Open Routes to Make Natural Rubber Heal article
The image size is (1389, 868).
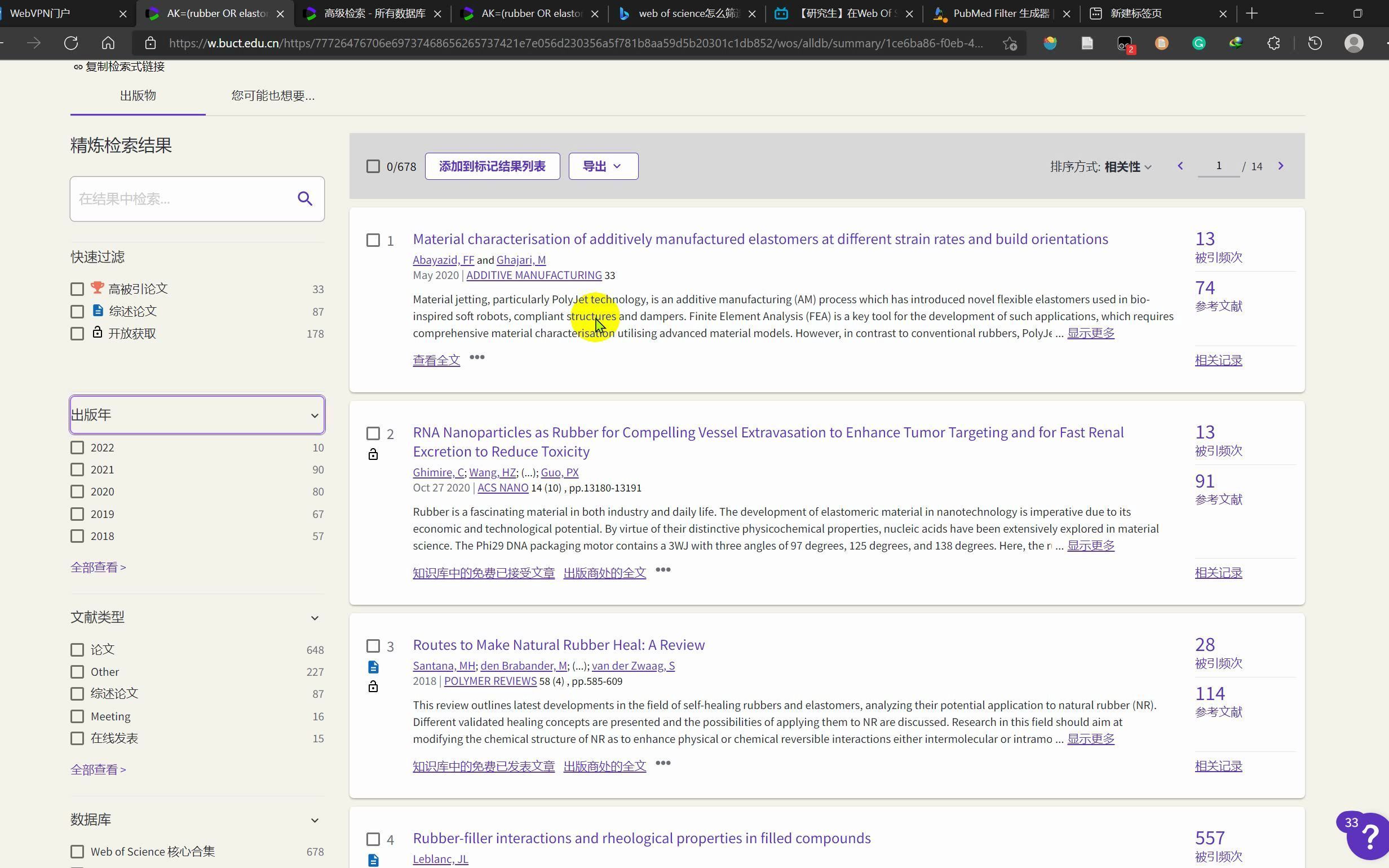click(x=559, y=645)
